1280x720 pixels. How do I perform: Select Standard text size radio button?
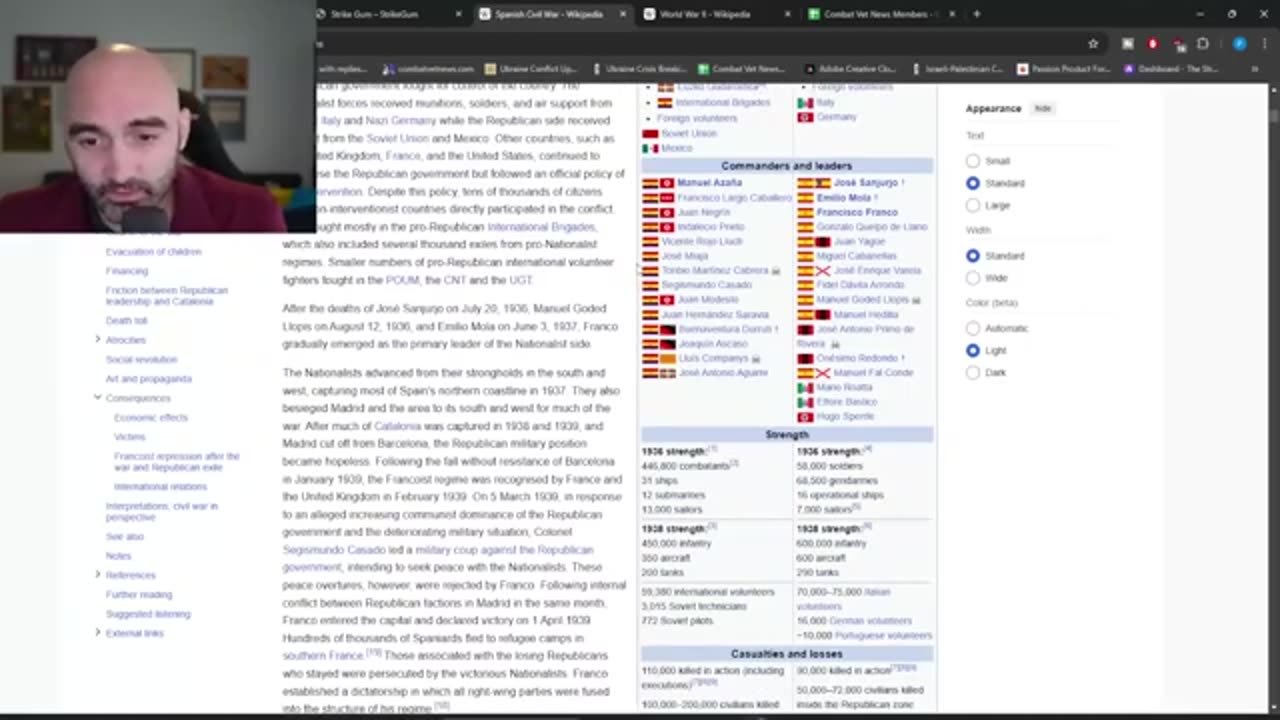click(973, 183)
